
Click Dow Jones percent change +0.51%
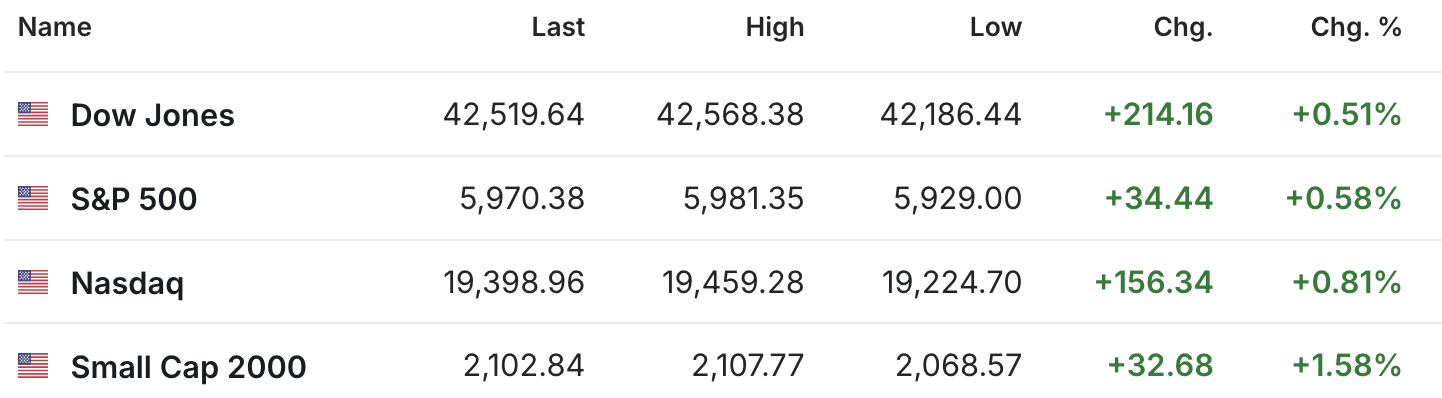click(1347, 115)
